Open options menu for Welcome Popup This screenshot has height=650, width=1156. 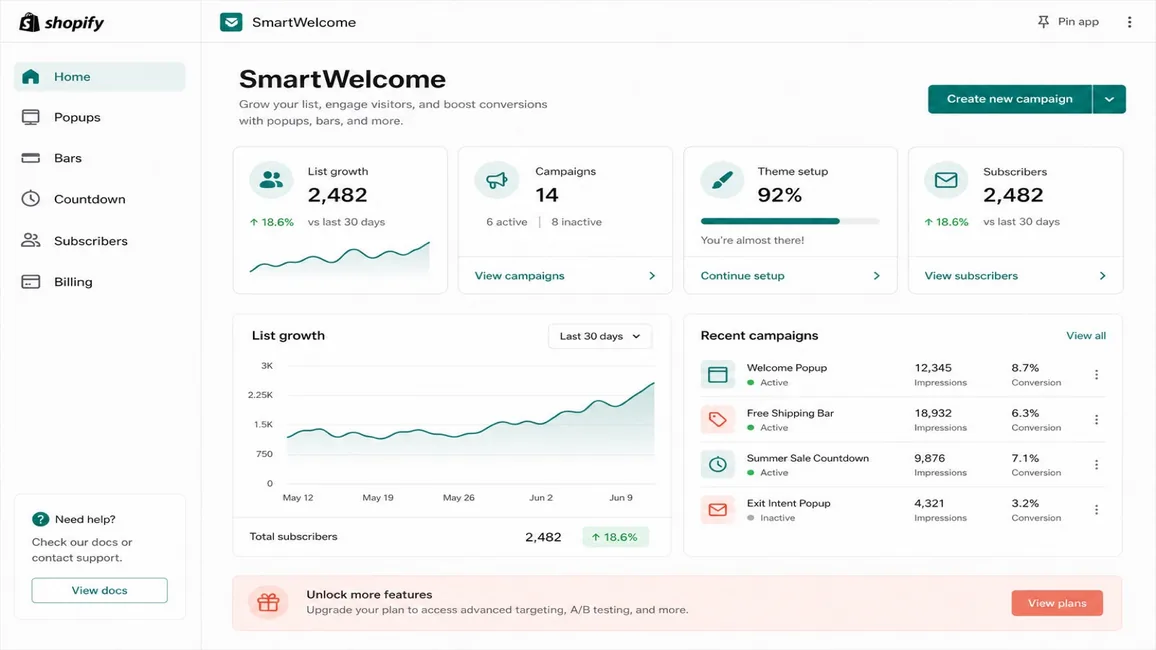click(1096, 374)
